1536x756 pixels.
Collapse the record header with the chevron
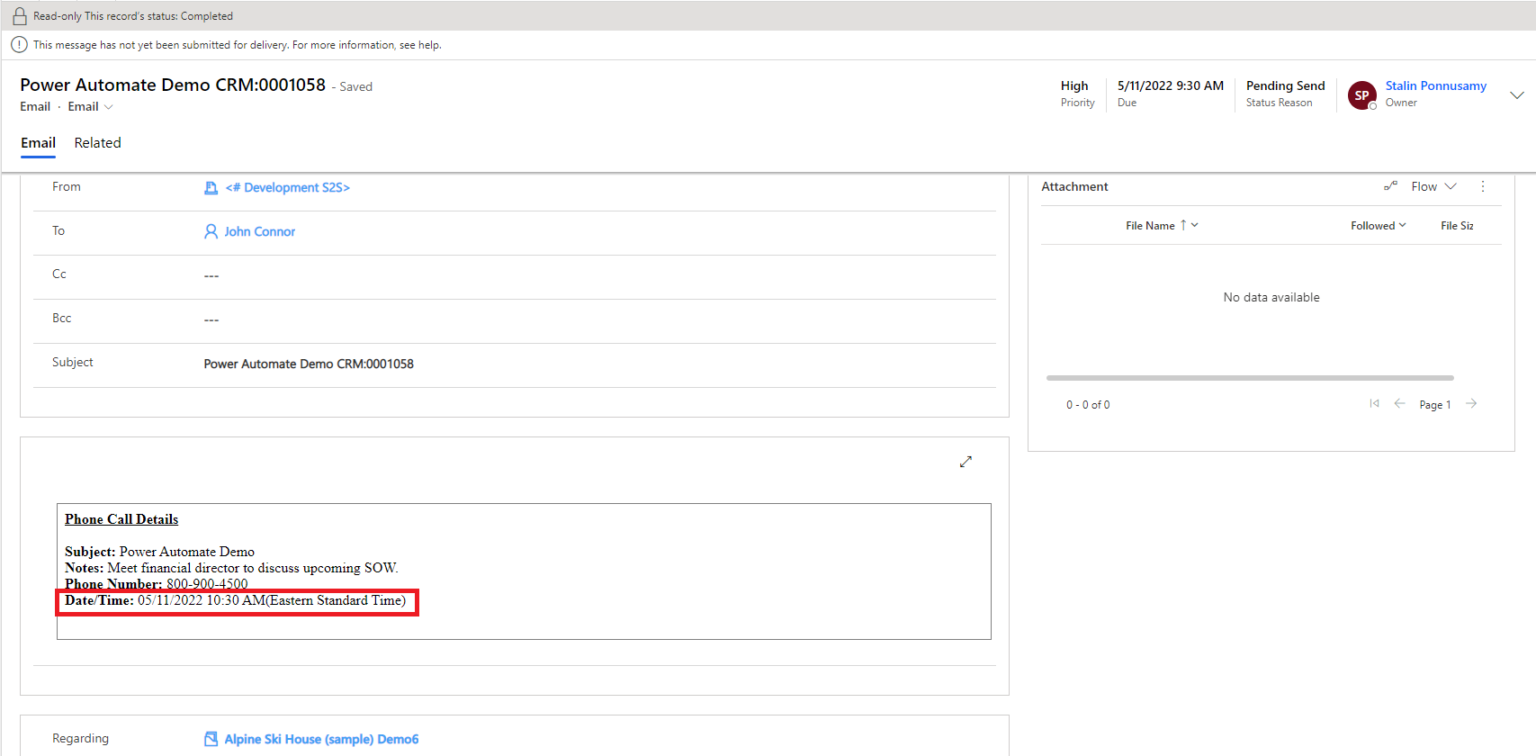point(1517,94)
